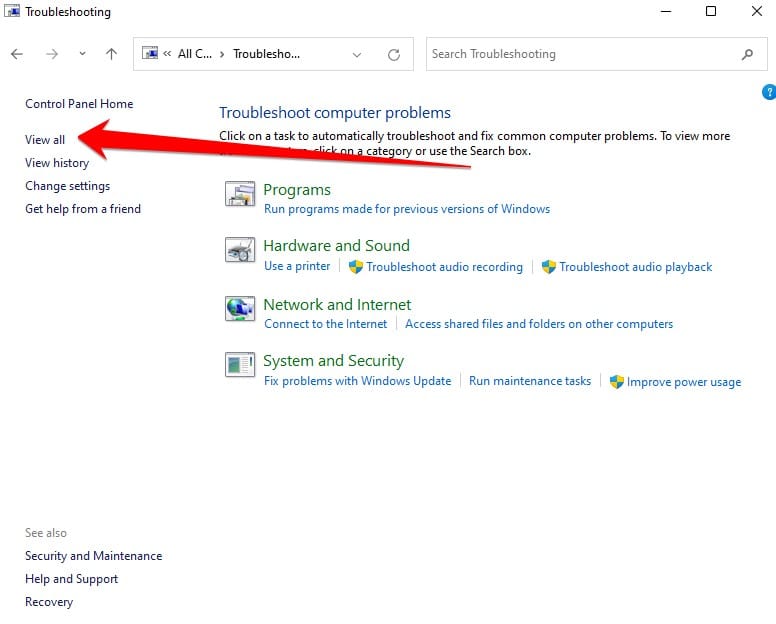Open the System and Security heading

[334, 361]
